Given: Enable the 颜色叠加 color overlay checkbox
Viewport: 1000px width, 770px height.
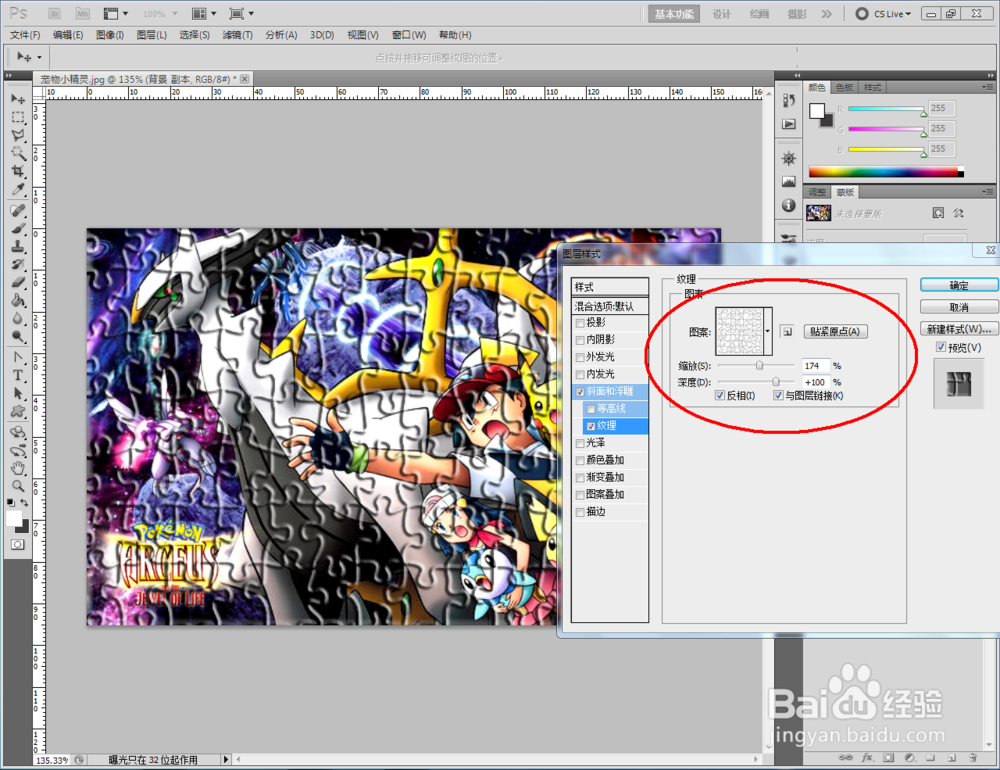Looking at the screenshot, I should click(x=580, y=461).
